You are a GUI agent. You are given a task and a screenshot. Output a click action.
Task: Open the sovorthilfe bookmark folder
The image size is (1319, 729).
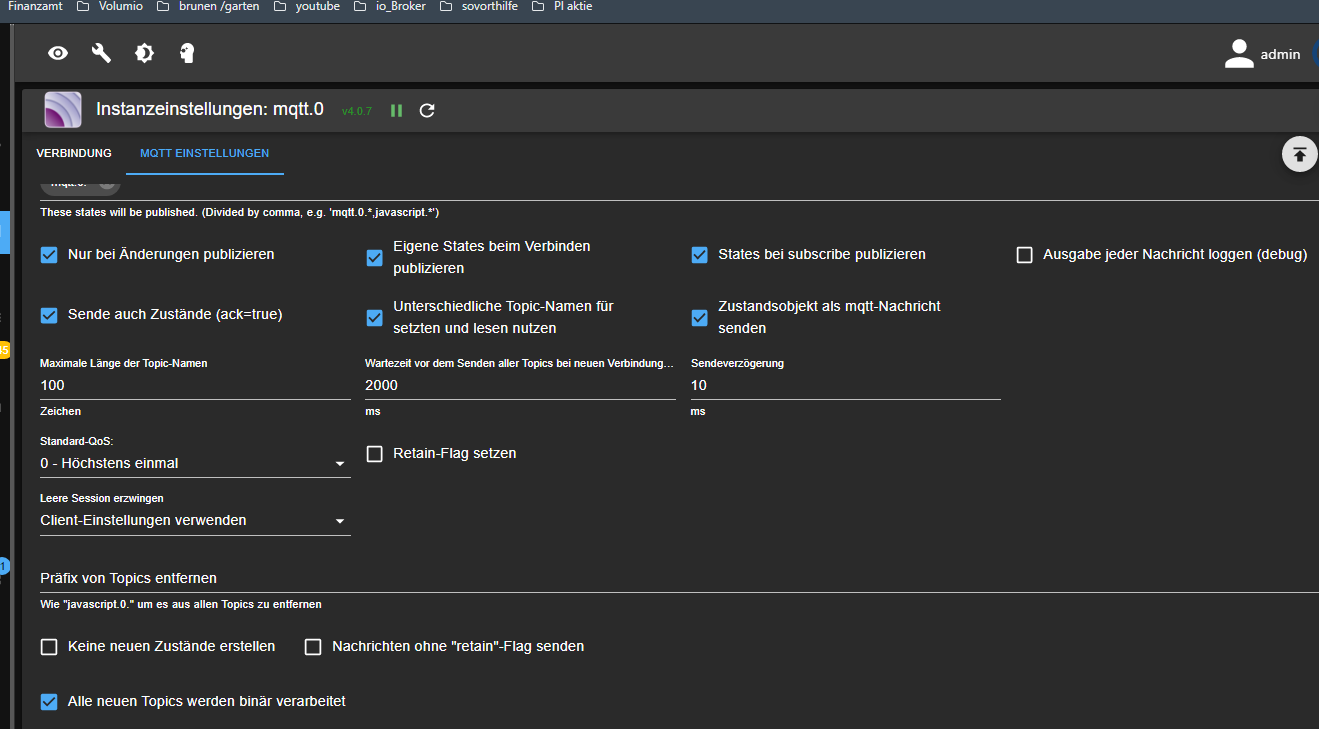(x=478, y=6)
